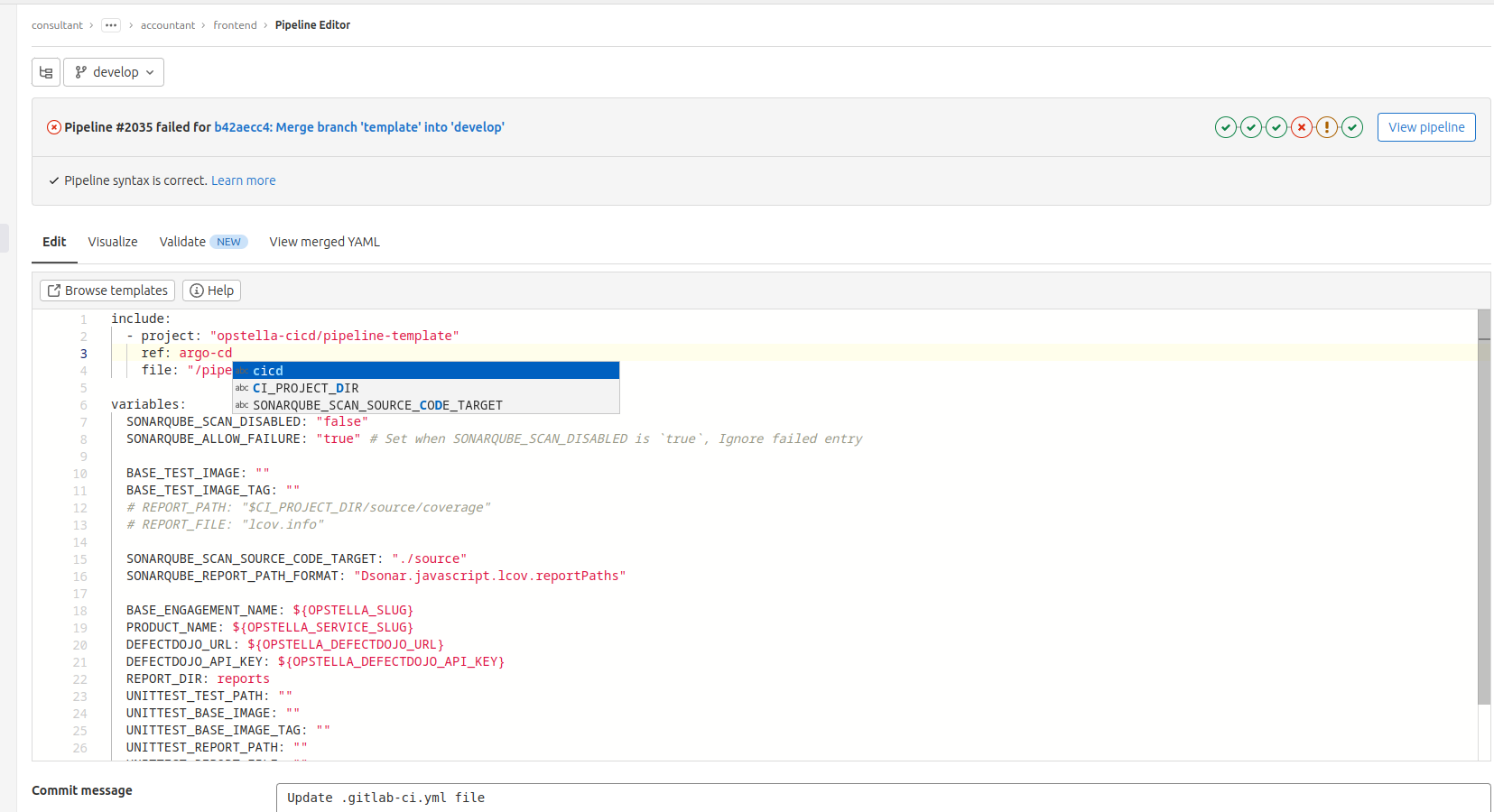1494x812 pixels.
Task: Expand the breadcrumb ellipsis menu
Action: coord(111,25)
